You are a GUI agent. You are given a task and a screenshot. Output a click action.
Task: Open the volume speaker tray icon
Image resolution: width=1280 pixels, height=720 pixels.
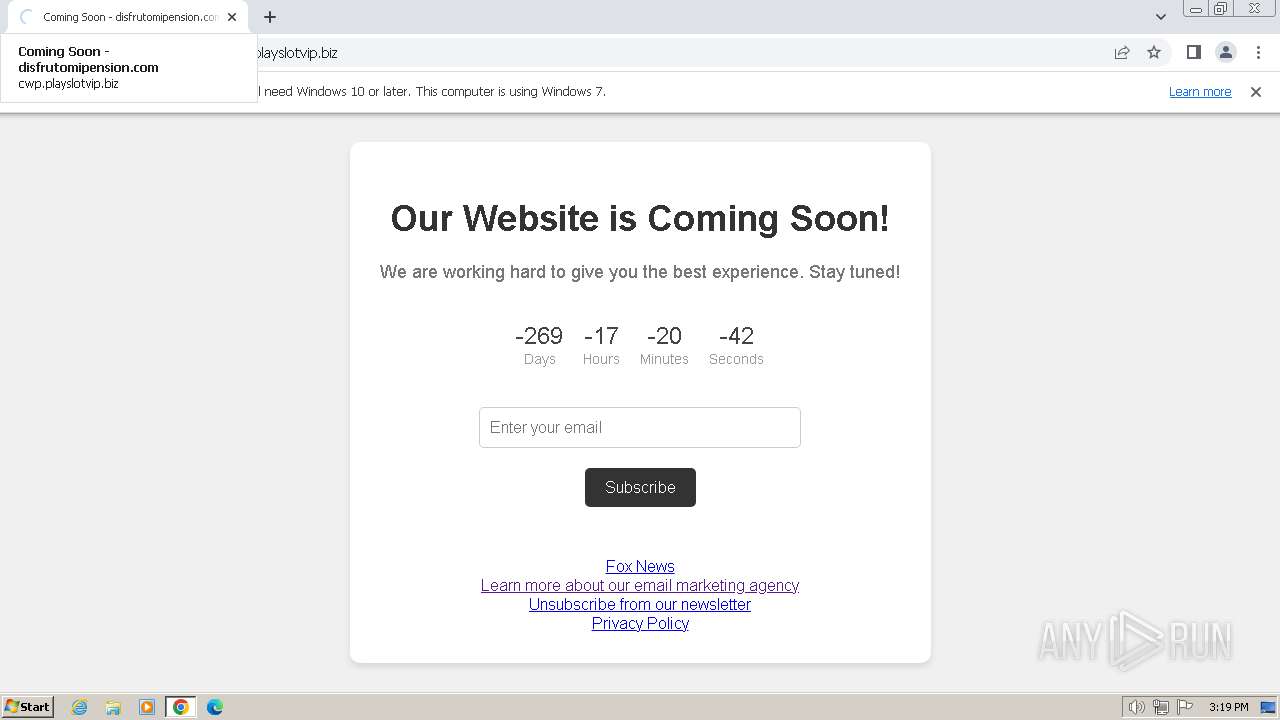1136,707
